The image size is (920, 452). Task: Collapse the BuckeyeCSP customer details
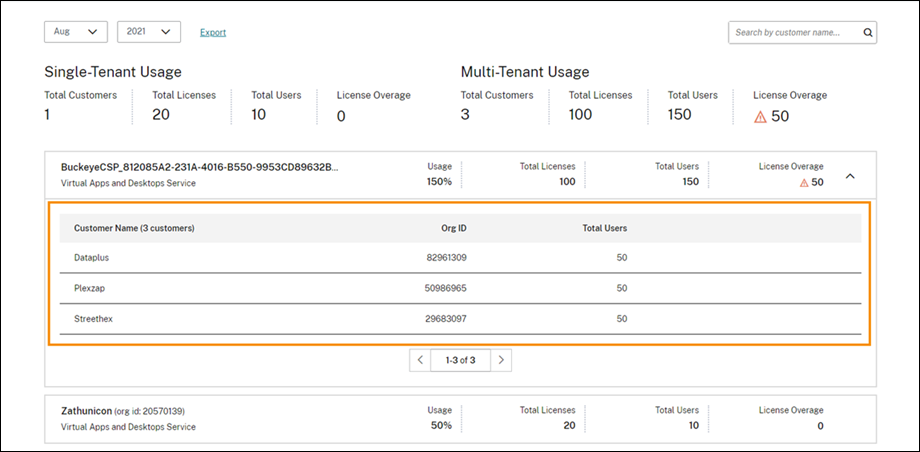(850, 176)
